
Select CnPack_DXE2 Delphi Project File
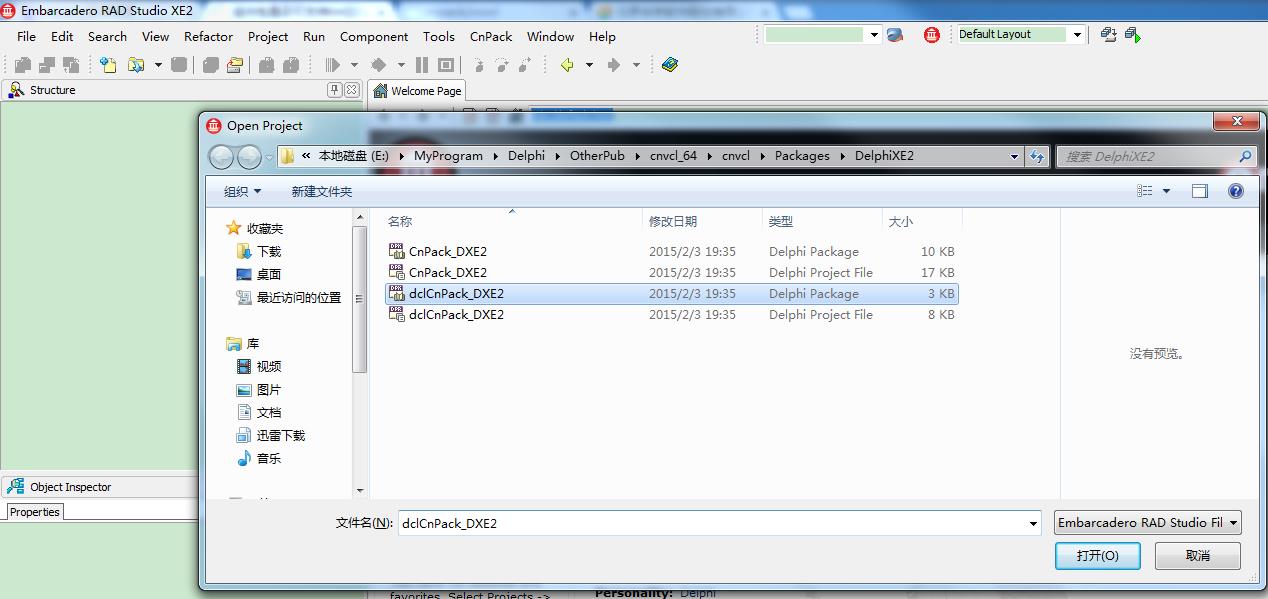447,273
